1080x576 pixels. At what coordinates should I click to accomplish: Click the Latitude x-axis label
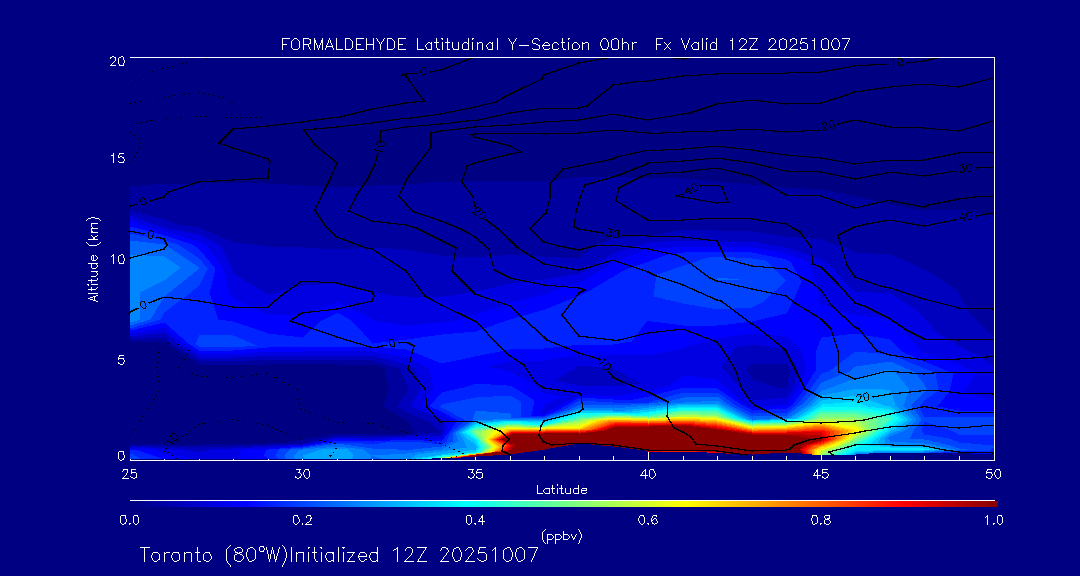tap(561, 489)
